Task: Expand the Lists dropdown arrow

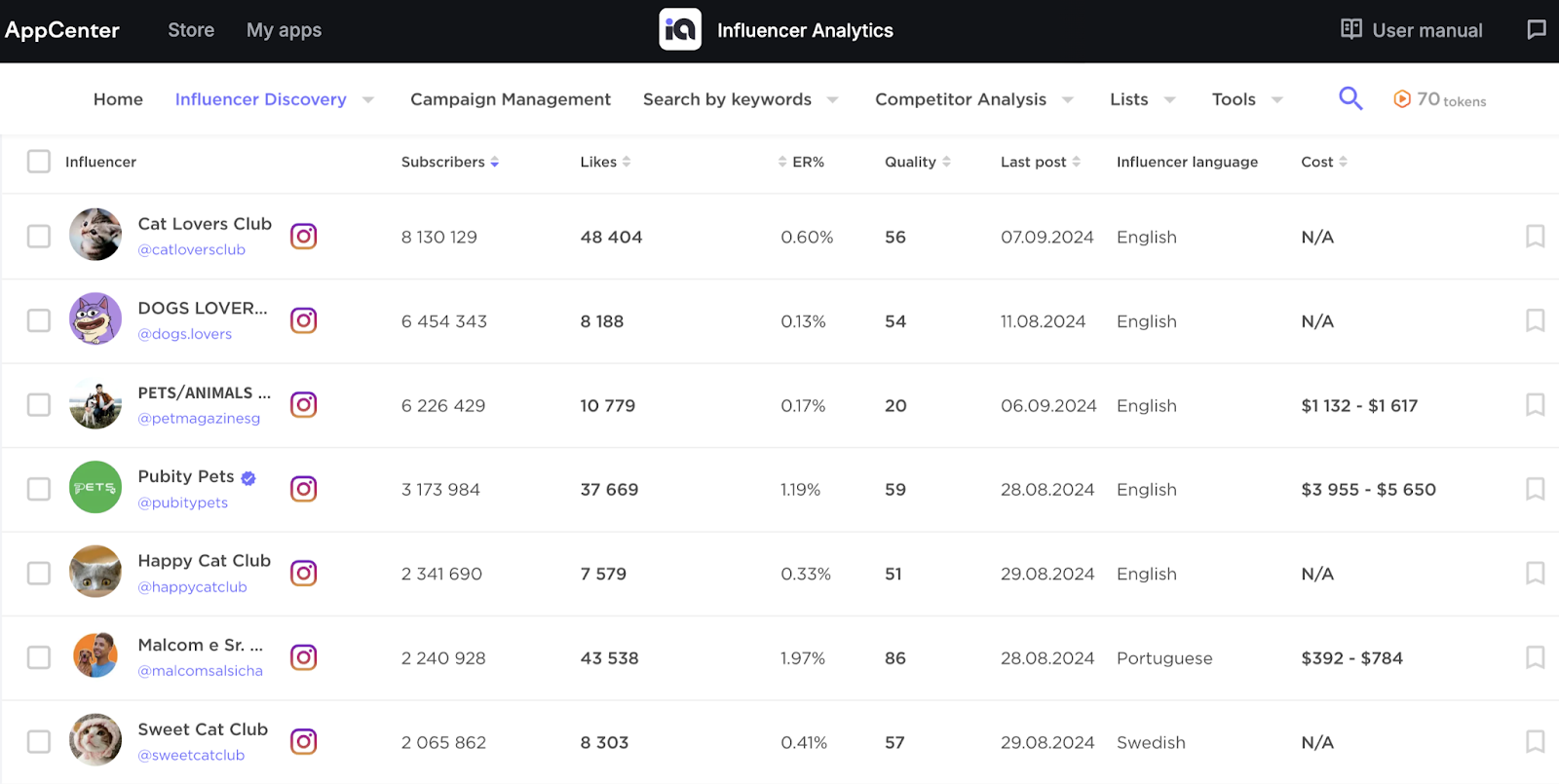Action: click(x=1170, y=99)
